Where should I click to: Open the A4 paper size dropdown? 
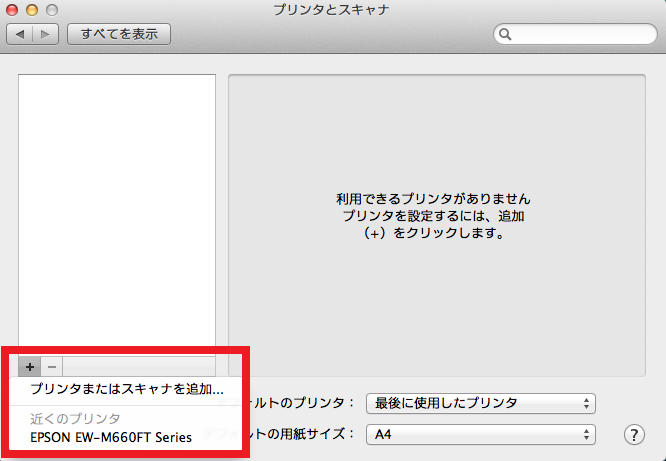(x=480, y=435)
